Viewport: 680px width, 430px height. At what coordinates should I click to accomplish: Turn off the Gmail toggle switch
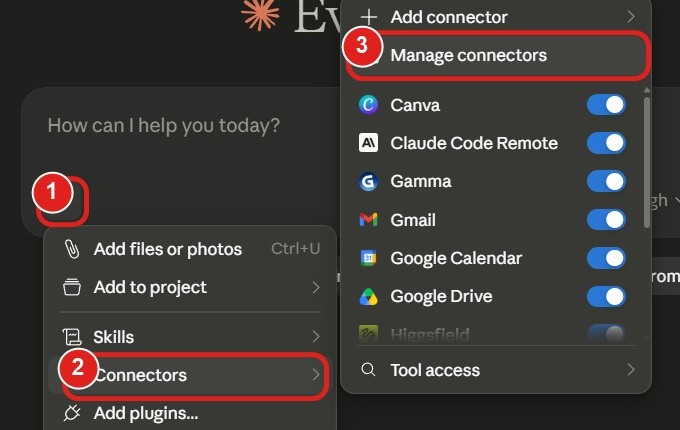click(606, 220)
